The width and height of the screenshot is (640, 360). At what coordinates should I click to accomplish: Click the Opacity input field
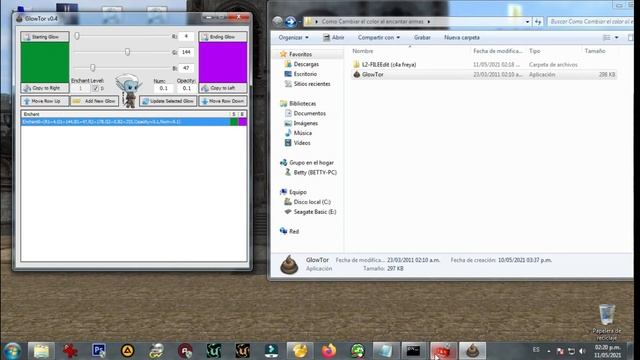(187, 88)
